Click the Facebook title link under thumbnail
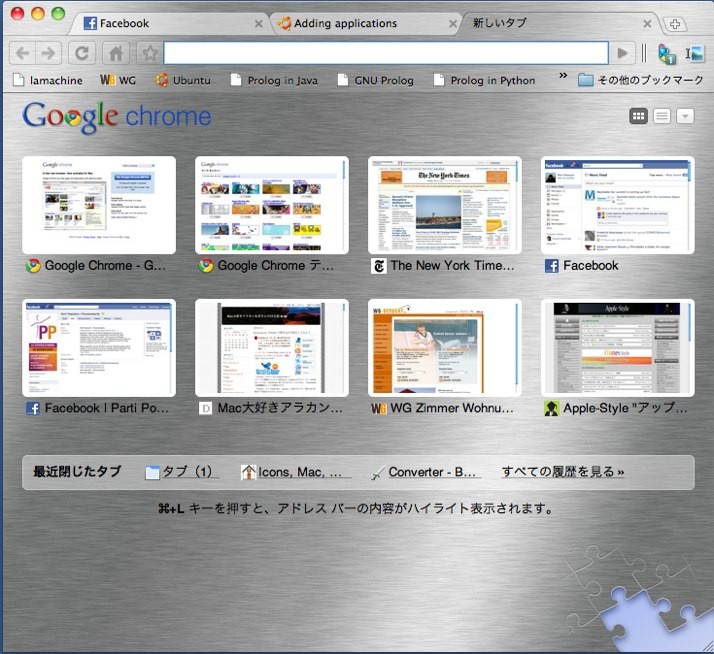The width and height of the screenshot is (714, 654). click(591, 266)
